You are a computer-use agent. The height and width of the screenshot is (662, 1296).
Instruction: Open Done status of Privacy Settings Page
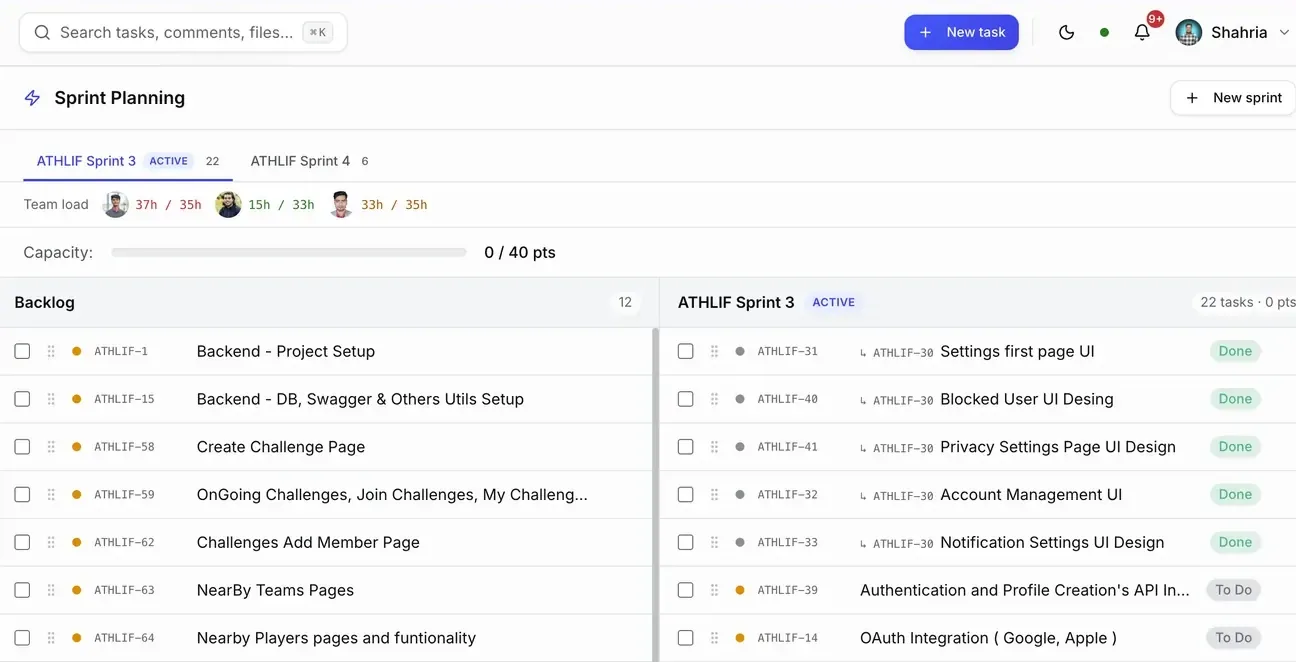tap(1235, 447)
